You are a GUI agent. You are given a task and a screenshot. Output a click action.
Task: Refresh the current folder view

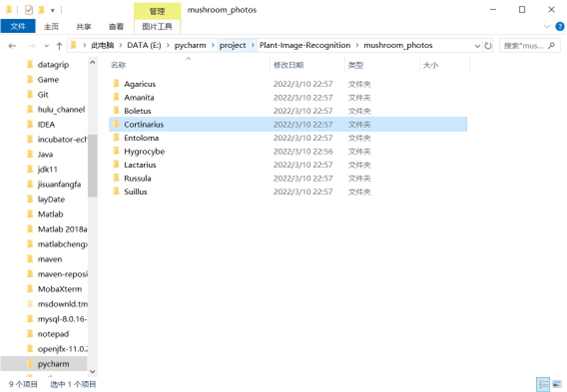(488, 46)
